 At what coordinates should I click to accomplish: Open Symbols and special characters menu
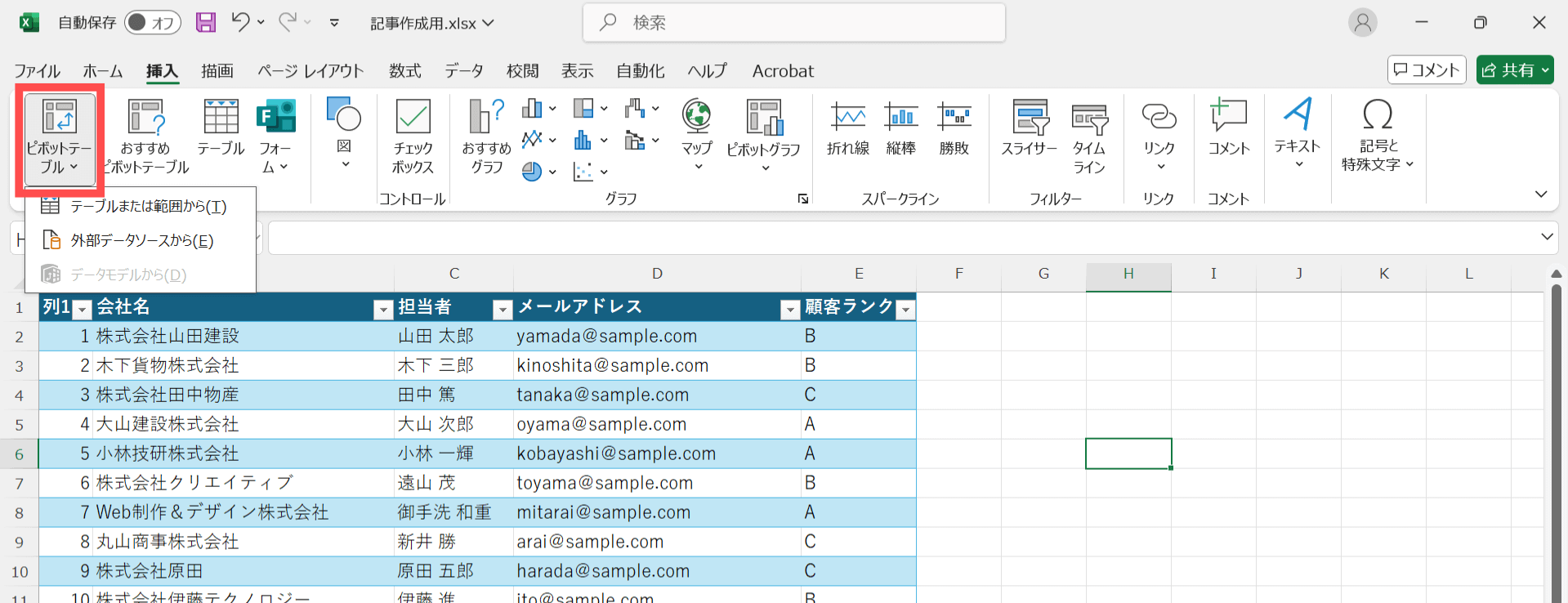click(1378, 136)
